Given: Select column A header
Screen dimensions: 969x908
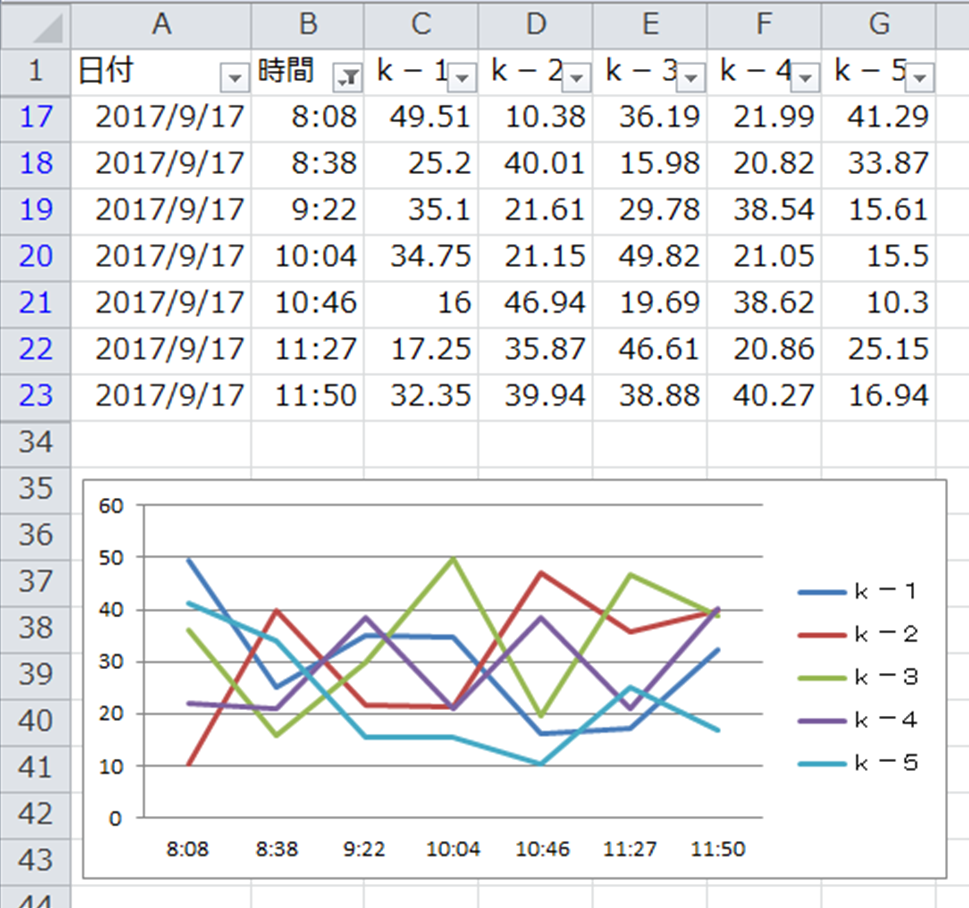Looking at the screenshot, I should (161, 24).
